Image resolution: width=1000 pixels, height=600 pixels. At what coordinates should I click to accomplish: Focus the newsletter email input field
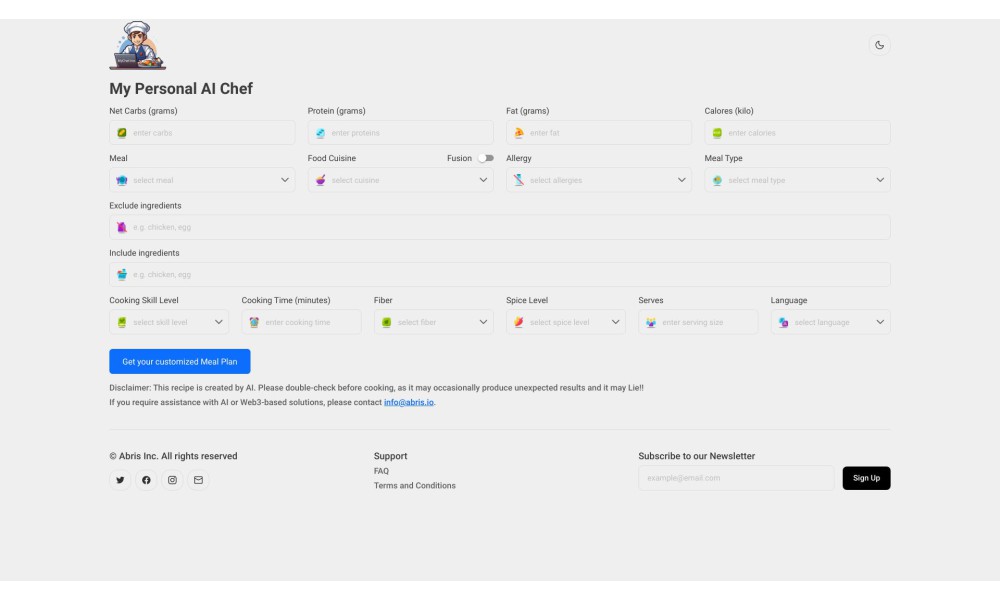point(736,478)
